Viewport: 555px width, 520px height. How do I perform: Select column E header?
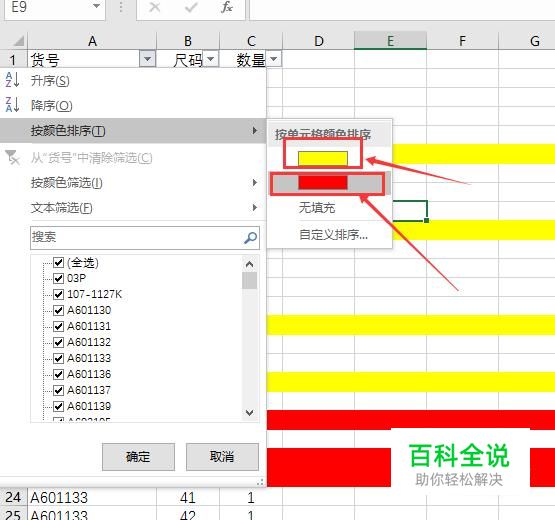click(390, 41)
